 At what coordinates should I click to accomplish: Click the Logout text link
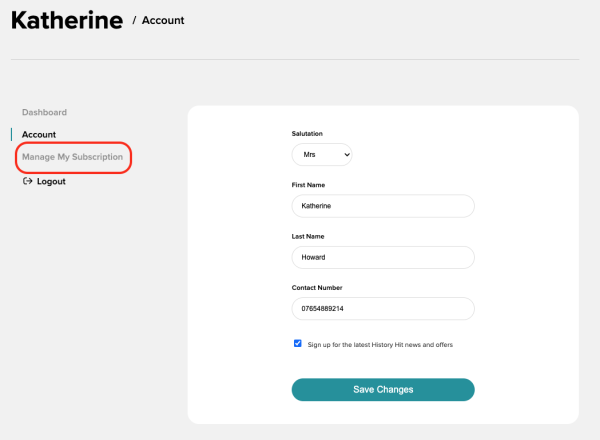[x=51, y=181]
